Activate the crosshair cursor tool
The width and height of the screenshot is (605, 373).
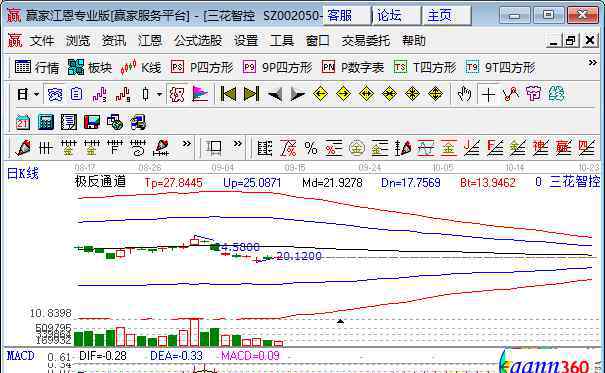tap(488, 94)
